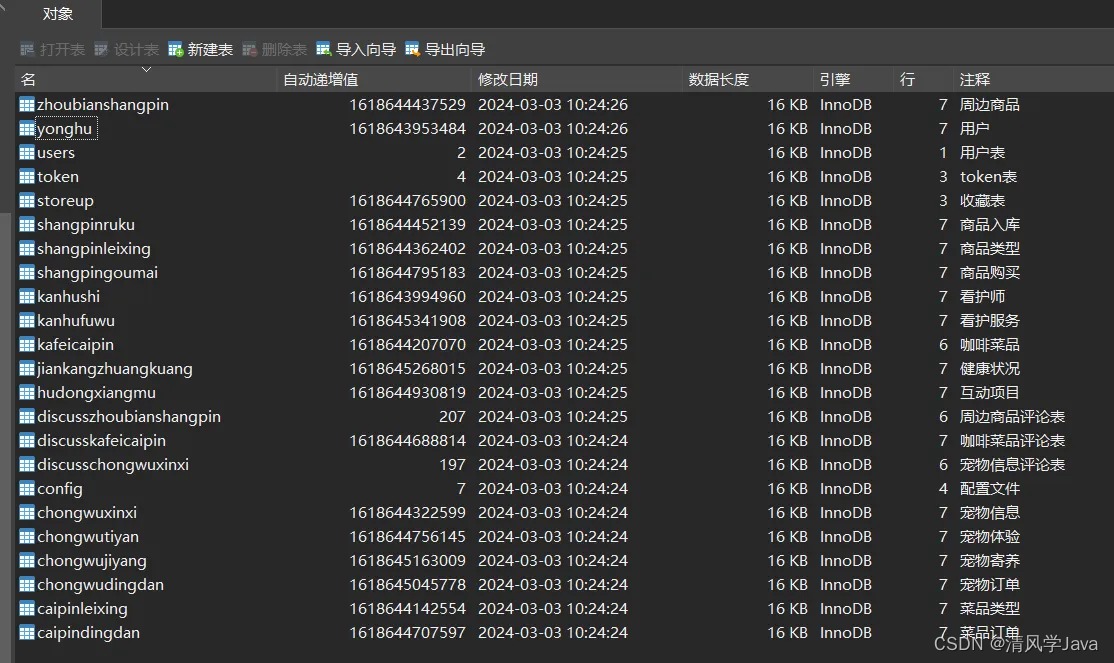The image size is (1114, 663).
Task: Click table name storeup
Action: 65,200
